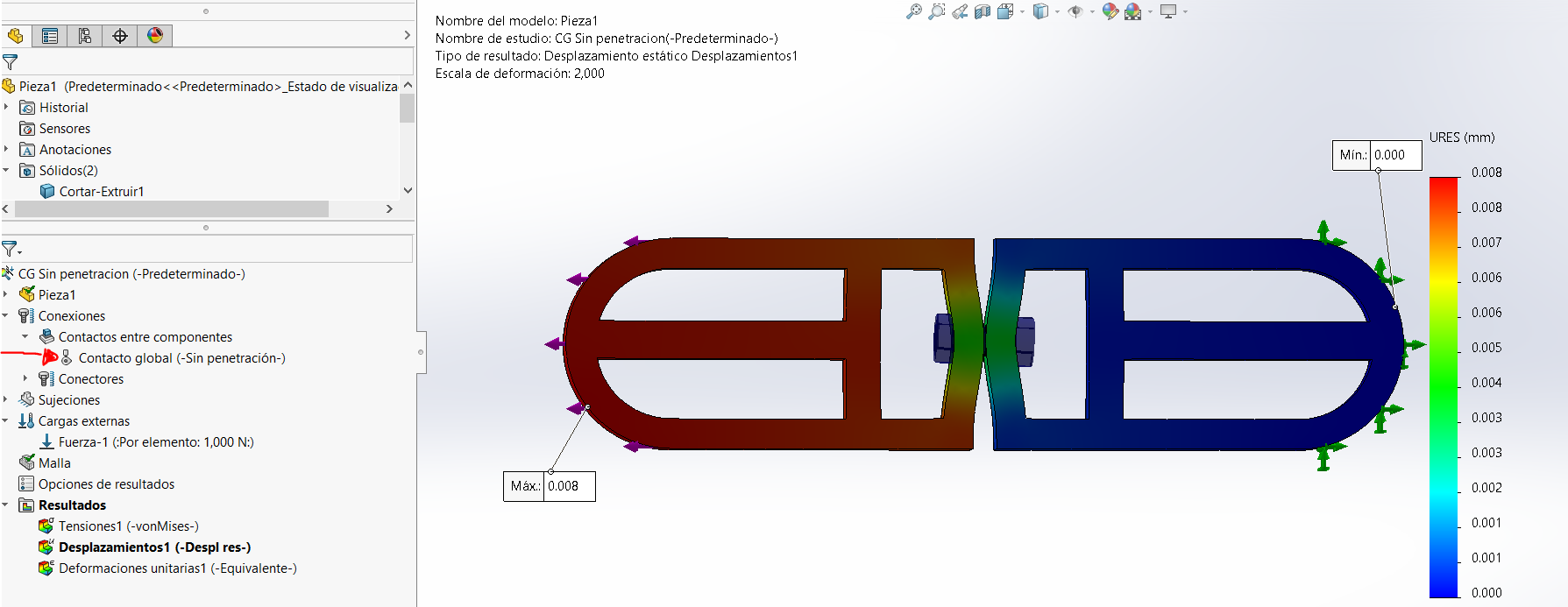Screen dimensions: 1568x607
Task: Switch to the PropertyManager tab
Action: pos(50,36)
